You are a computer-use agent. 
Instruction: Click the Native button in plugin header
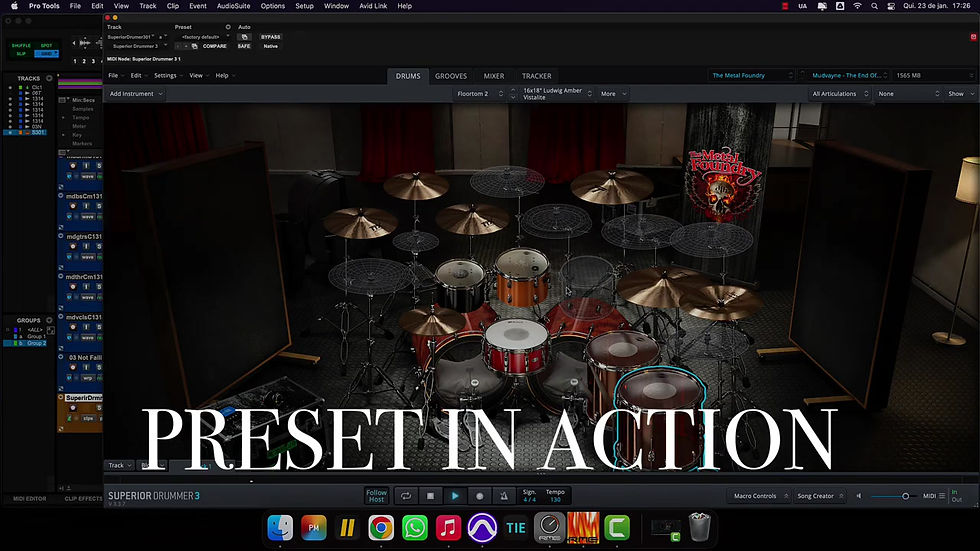click(x=271, y=46)
